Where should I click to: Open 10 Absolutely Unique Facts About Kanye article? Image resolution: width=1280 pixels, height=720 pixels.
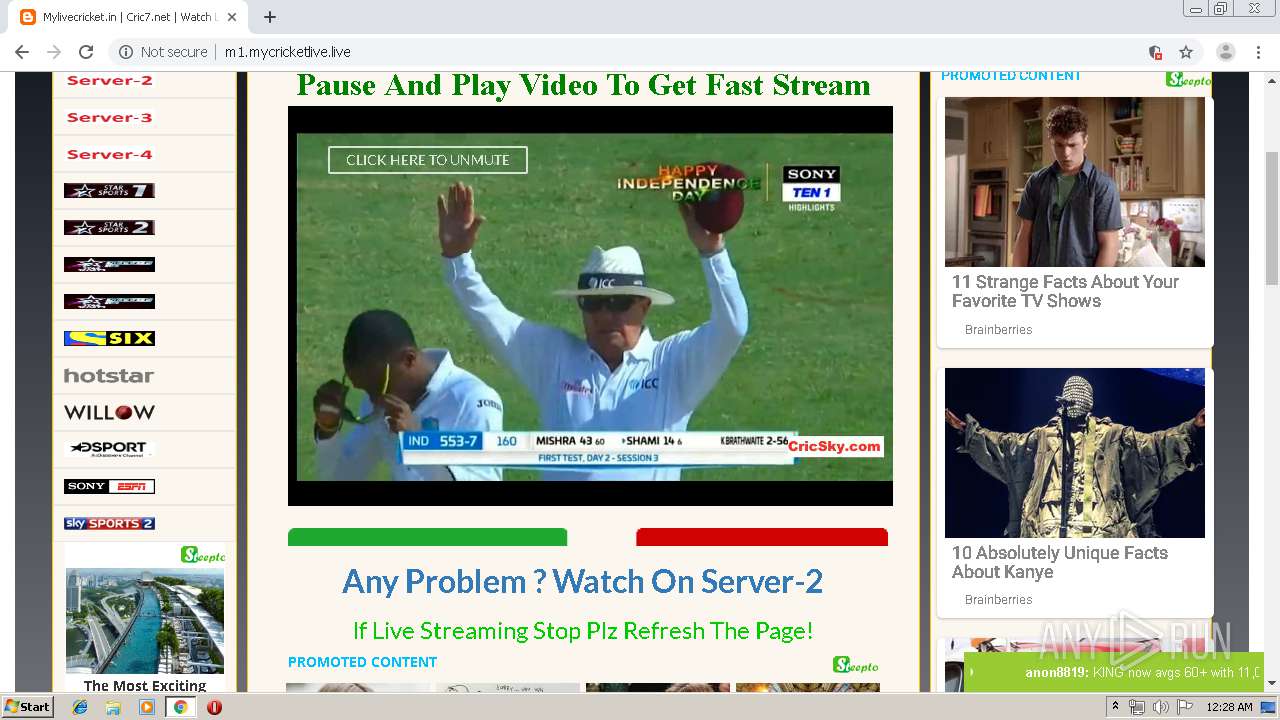click(x=1060, y=562)
